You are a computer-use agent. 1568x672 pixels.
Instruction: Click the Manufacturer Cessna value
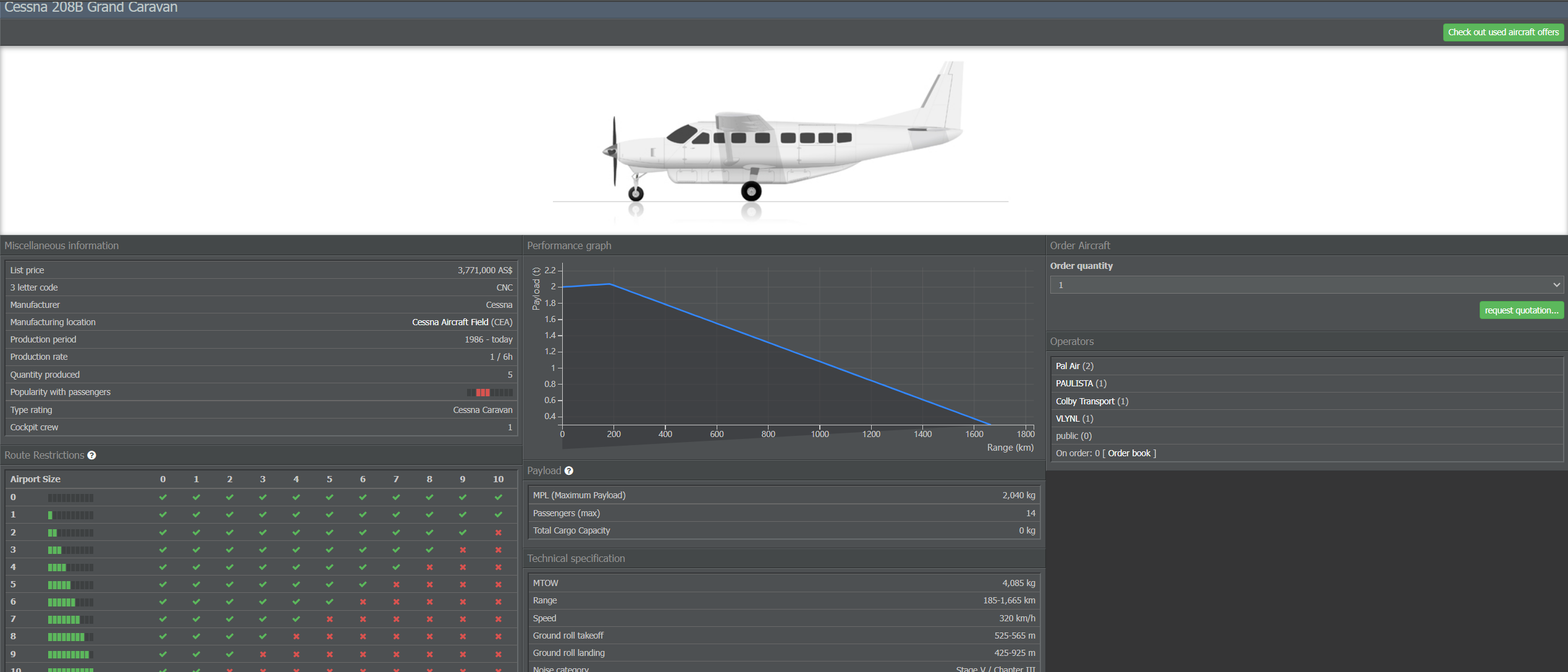coord(499,305)
